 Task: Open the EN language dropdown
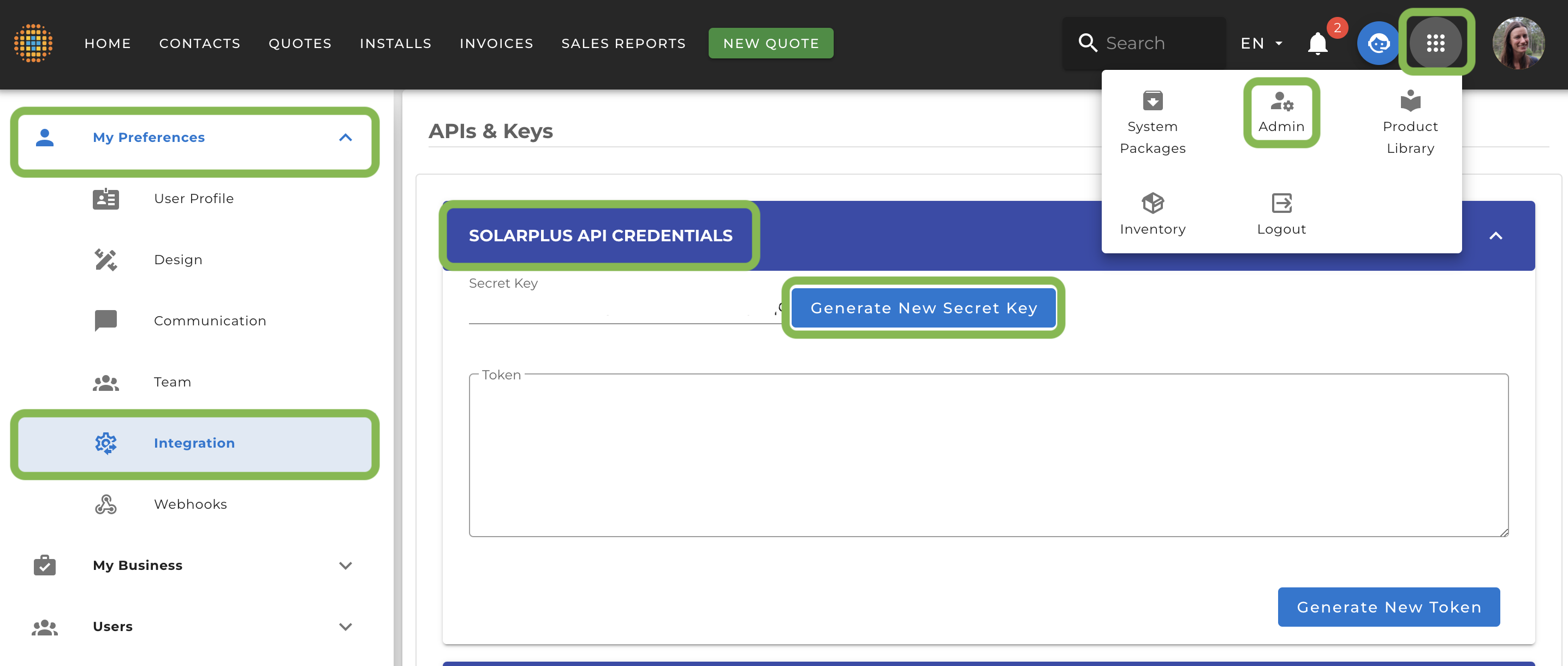[x=1261, y=43]
